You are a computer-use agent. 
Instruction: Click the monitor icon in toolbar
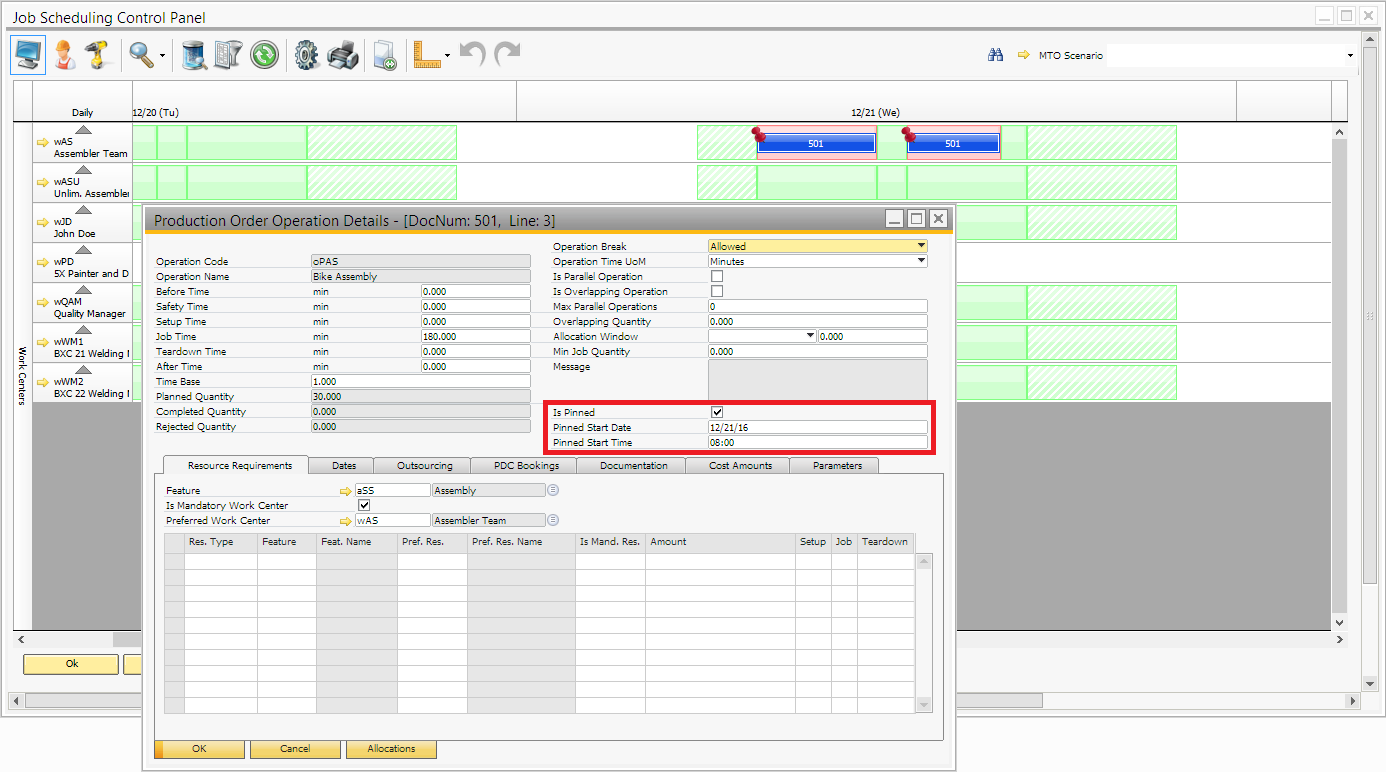click(28, 55)
